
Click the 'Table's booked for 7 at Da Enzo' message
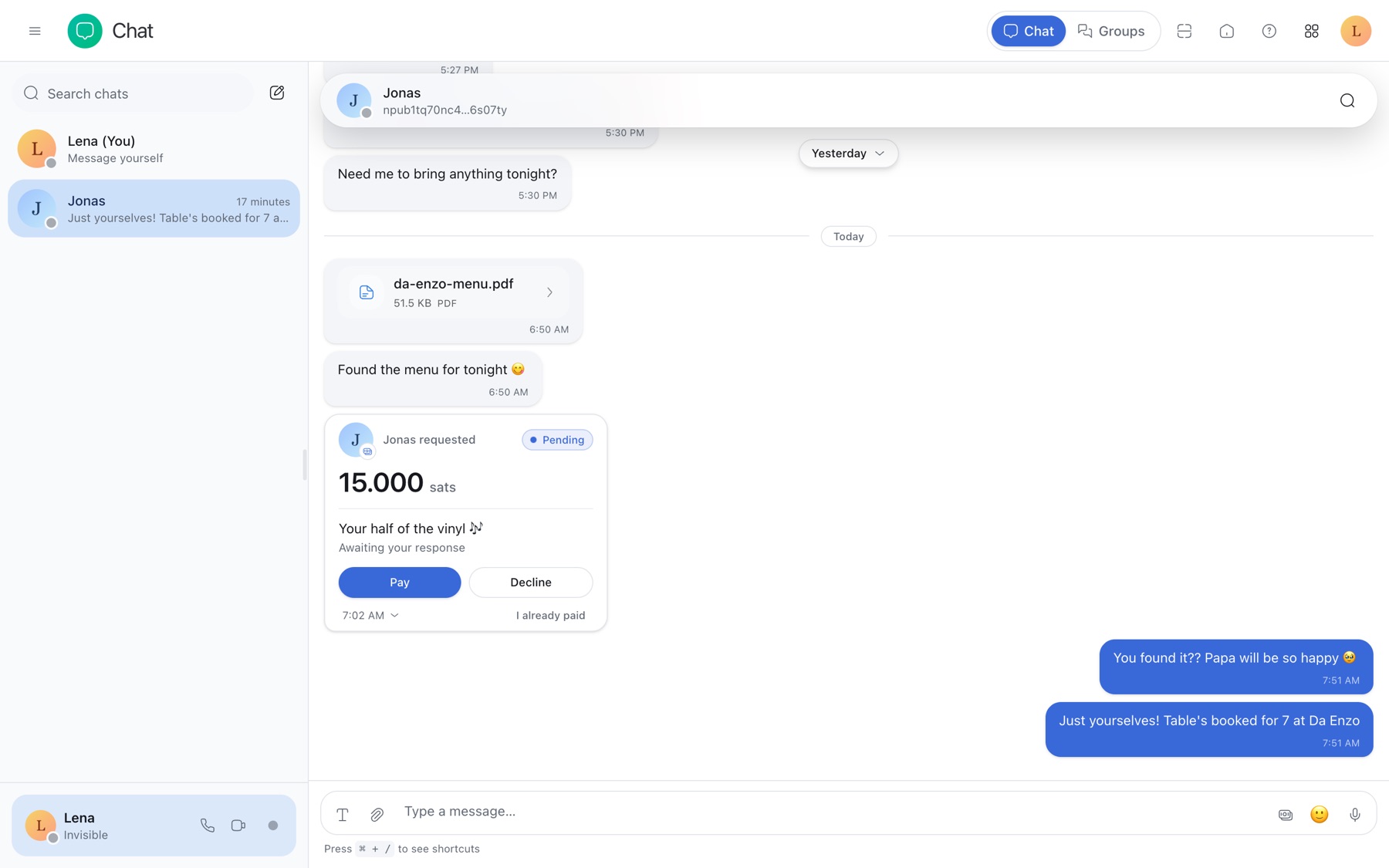pos(1209,730)
